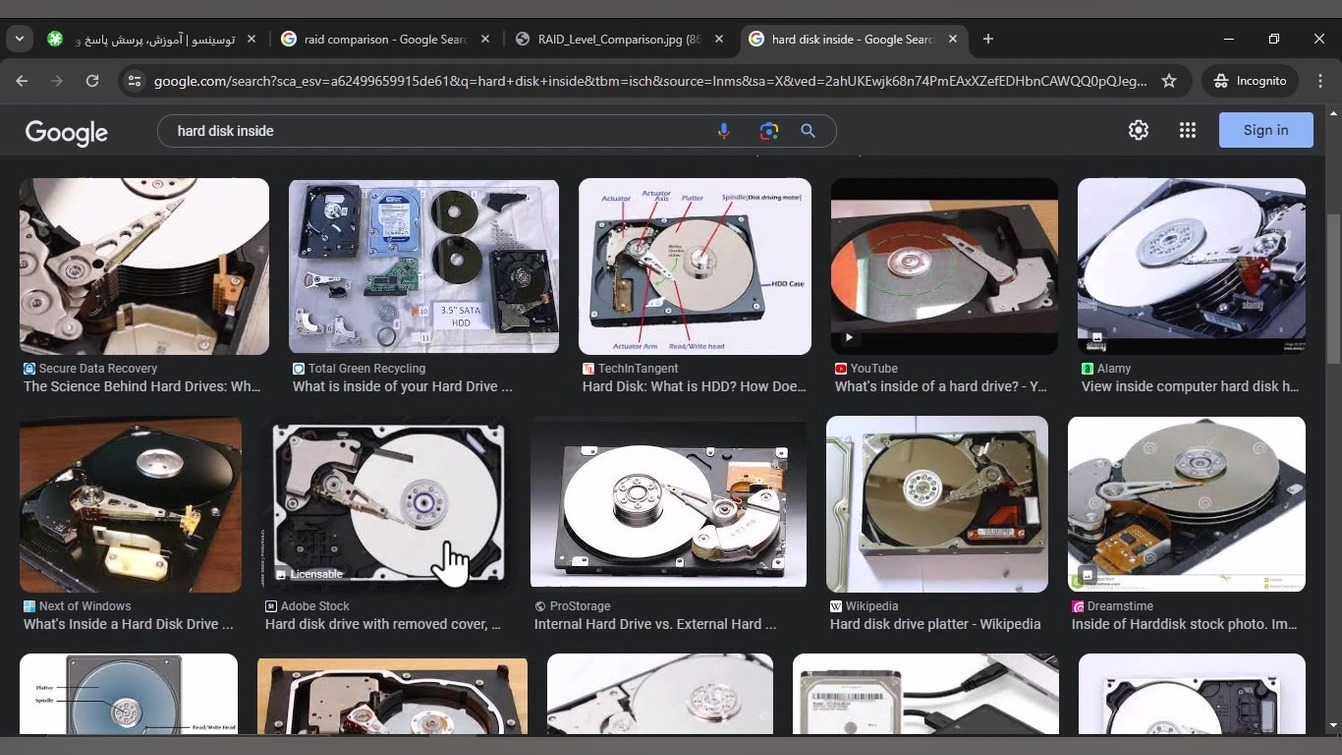Click the YouTube source favicon
Screen dimensions: 1342x755
[x=840, y=369]
